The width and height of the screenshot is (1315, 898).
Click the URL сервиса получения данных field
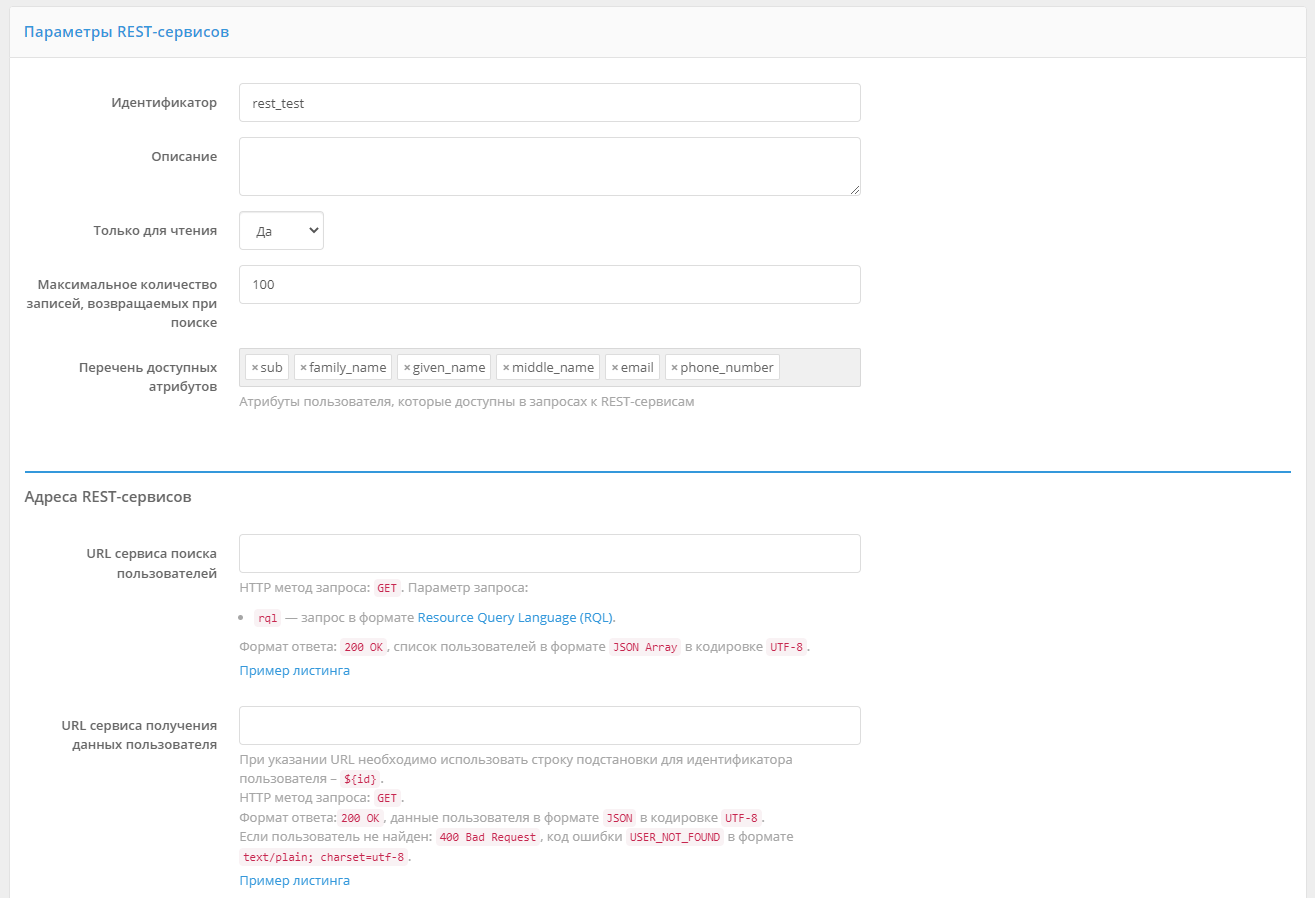point(549,725)
